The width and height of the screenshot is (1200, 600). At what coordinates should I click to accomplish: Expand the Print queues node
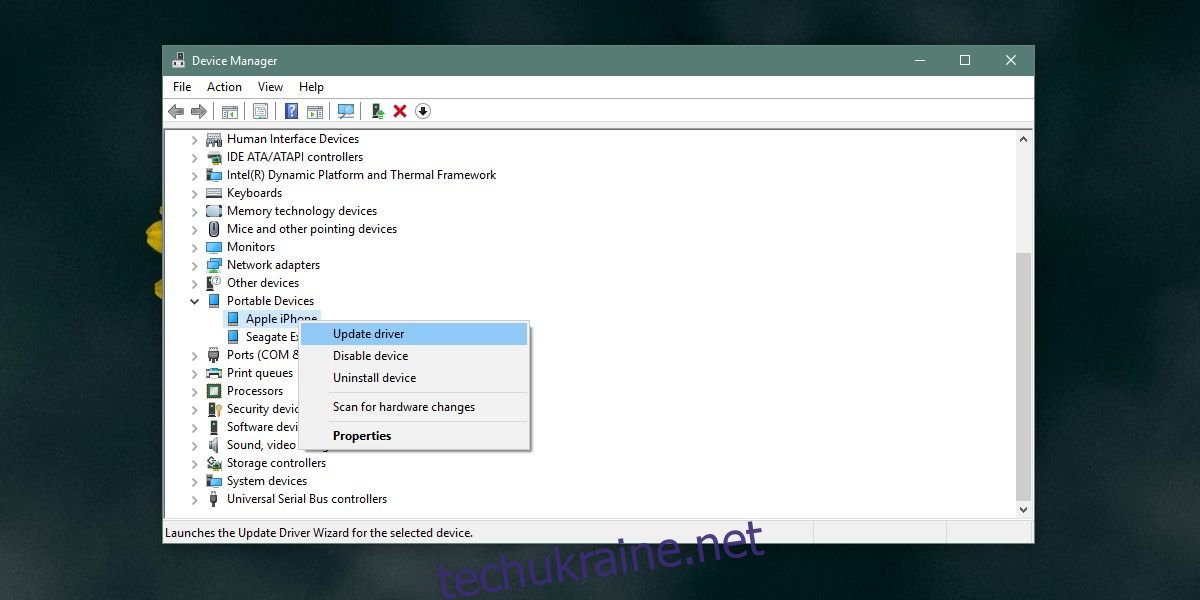(194, 373)
